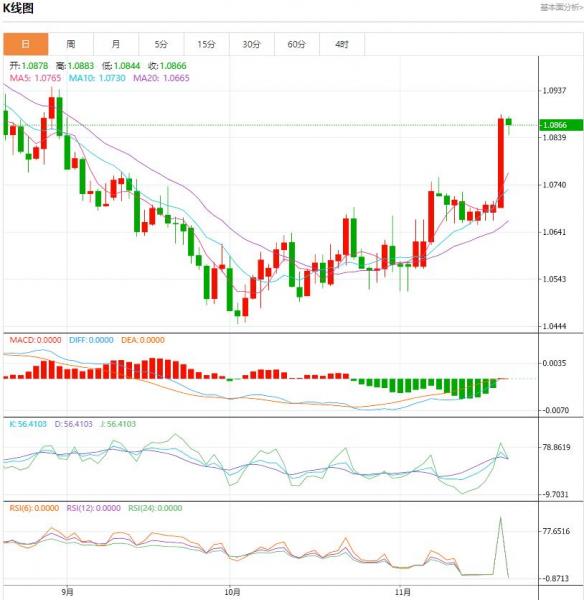Open the 5分 timeframe tab
The image size is (584, 600).
click(x=161, y=44)
